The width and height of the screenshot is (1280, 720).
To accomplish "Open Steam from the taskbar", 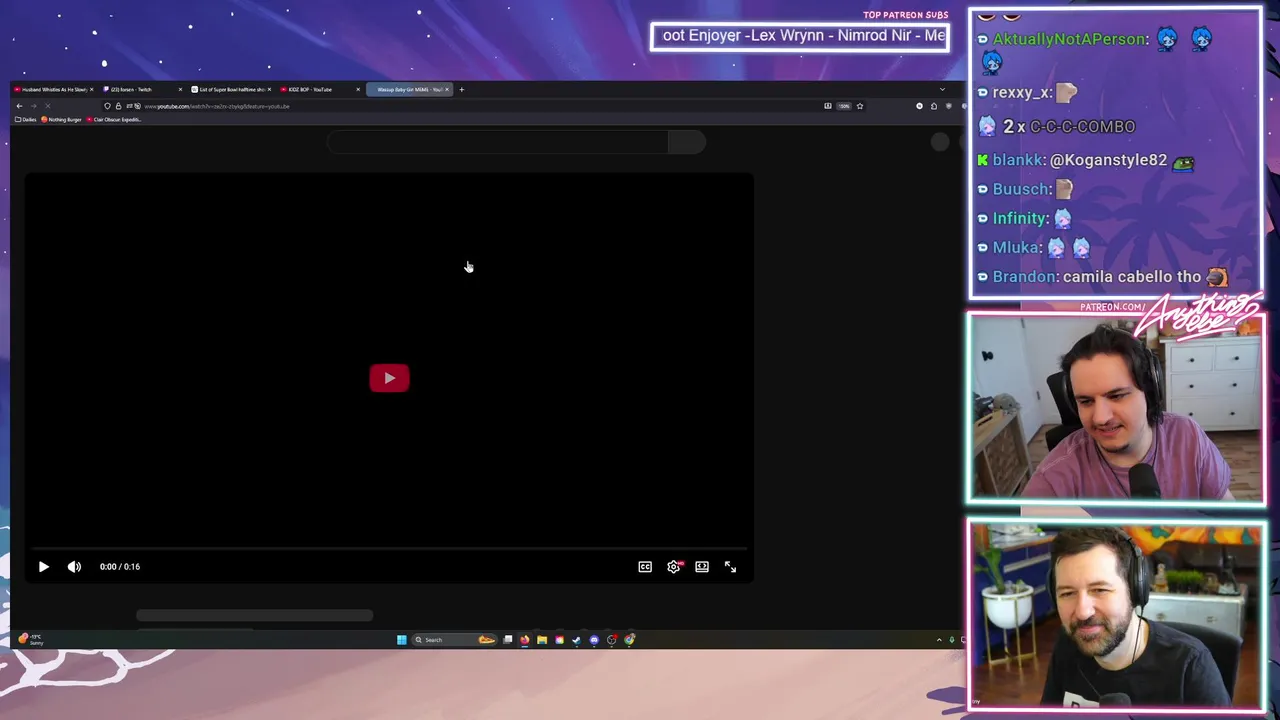I will 576,640.
